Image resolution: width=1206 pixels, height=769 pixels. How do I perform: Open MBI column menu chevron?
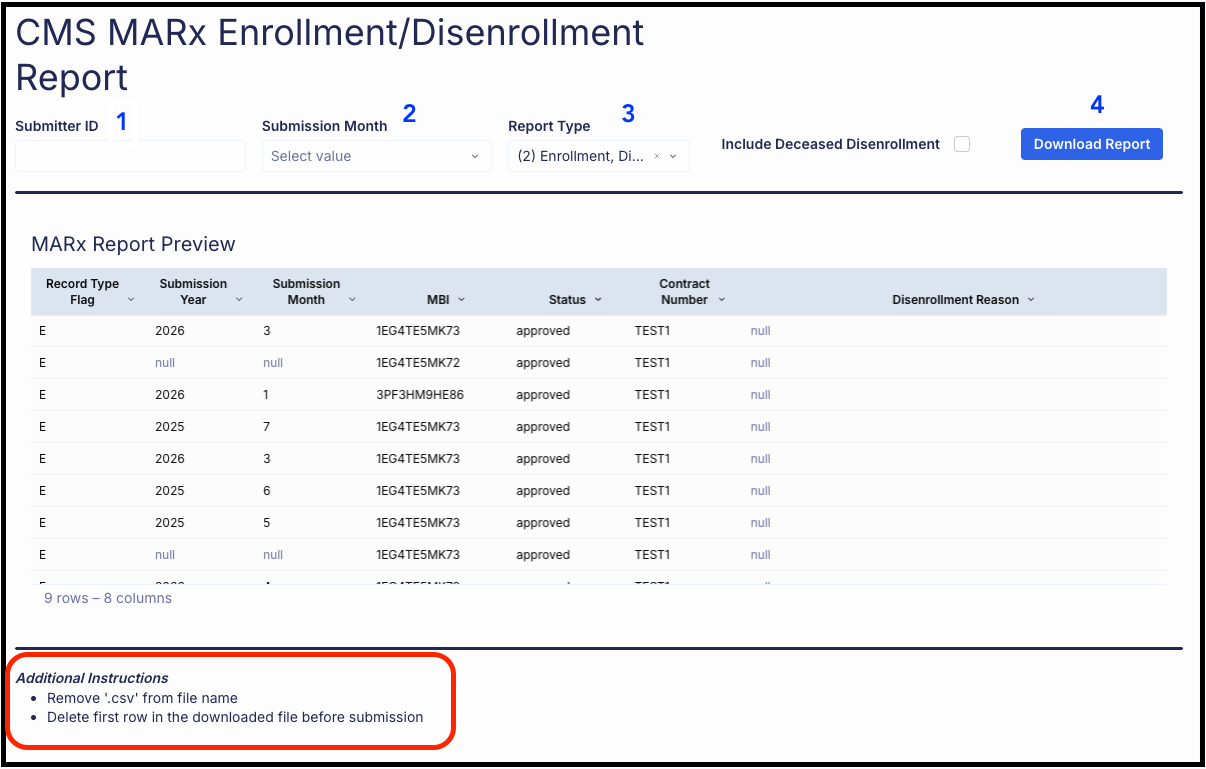[461, 300]
